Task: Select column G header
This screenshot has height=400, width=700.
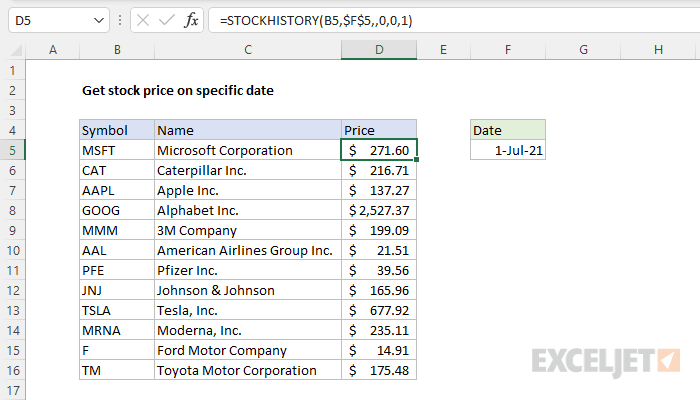Action: coord(583,50)
